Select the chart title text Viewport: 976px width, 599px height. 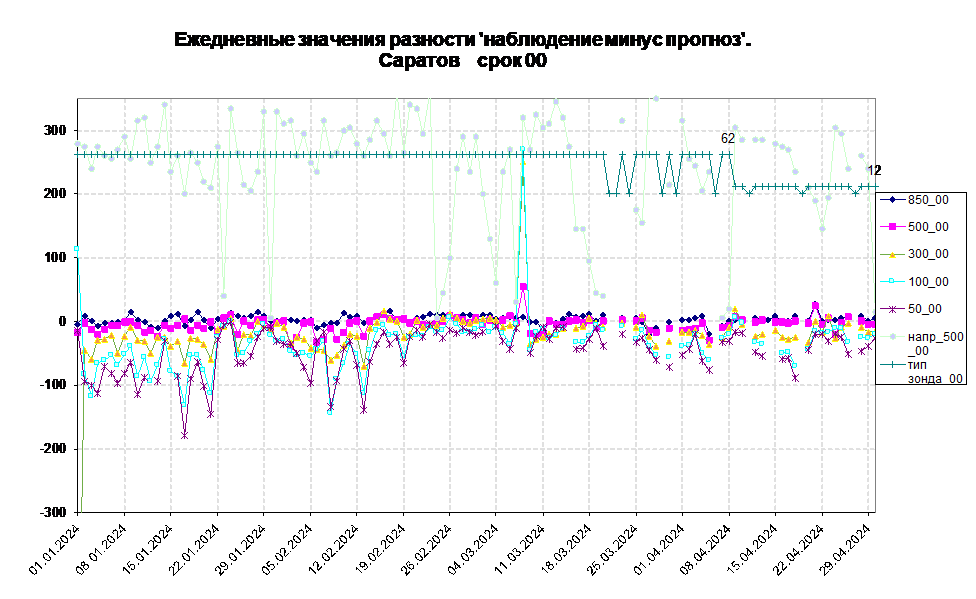462,50
